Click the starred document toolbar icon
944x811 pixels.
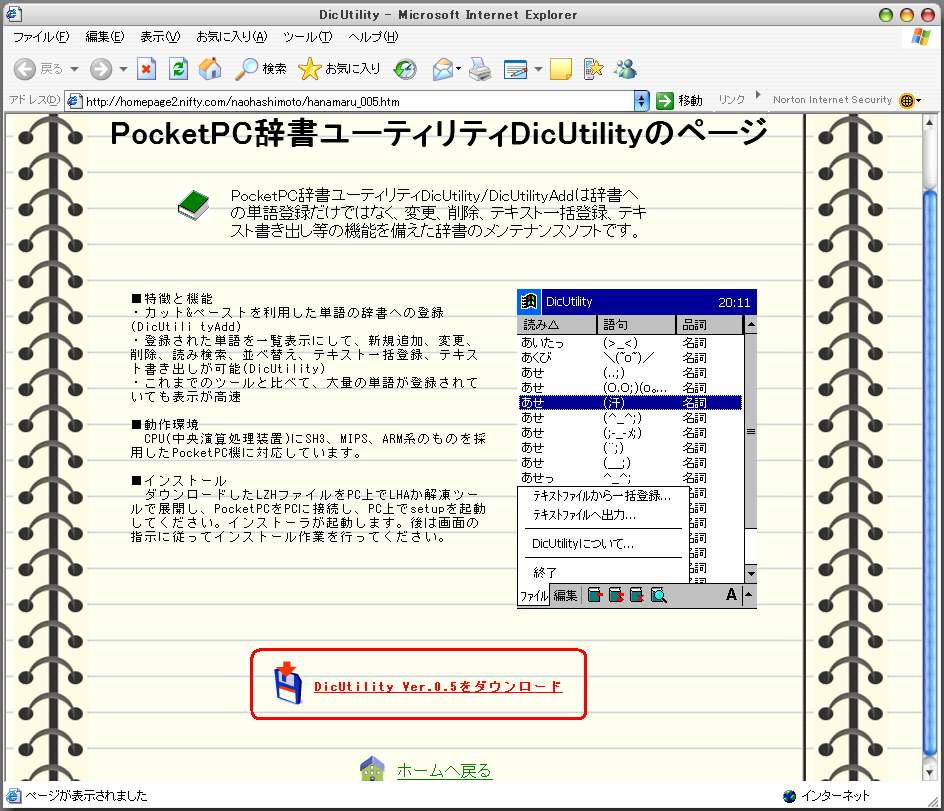click(x=594, y=69)
